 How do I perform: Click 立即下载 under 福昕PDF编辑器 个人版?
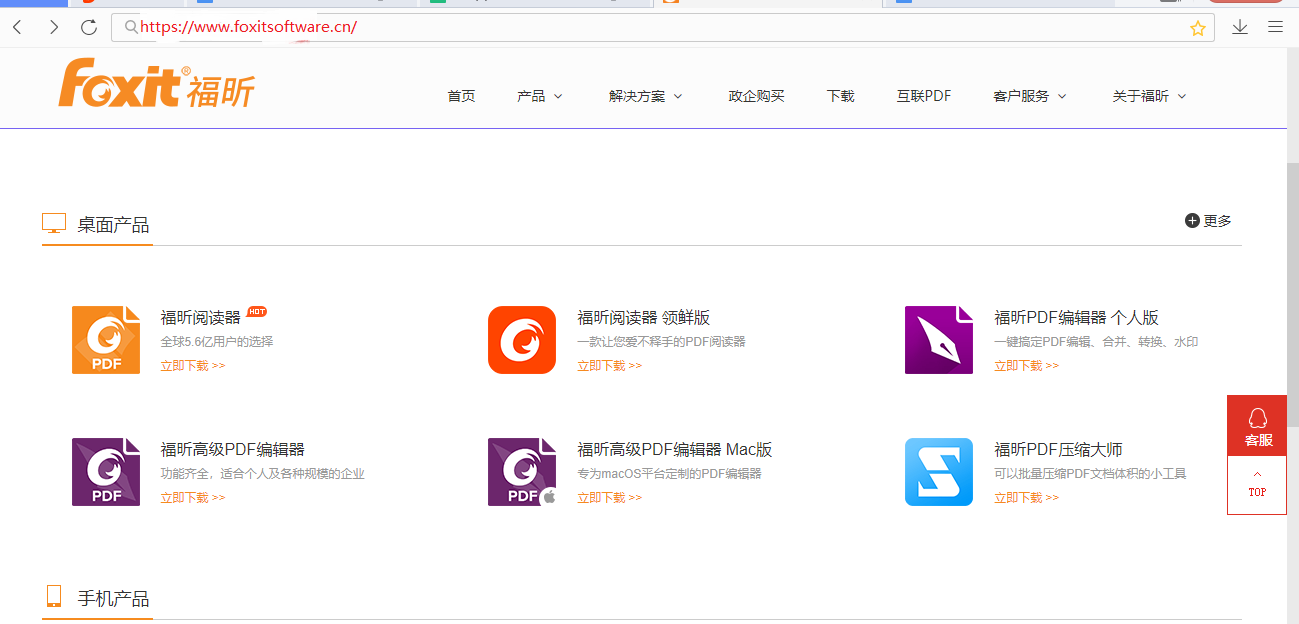(x=1026, y=366)
